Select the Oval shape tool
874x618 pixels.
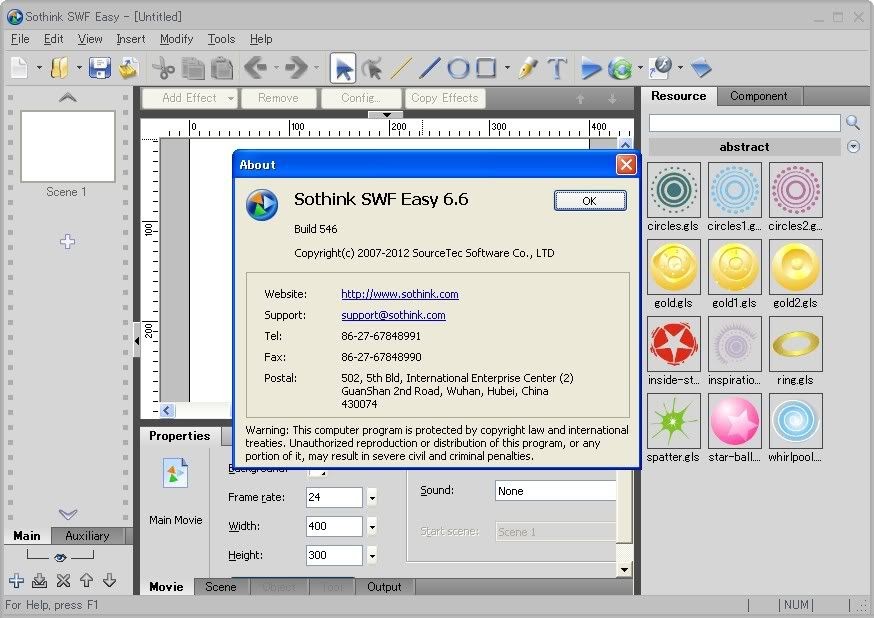(x=458, y=68)
